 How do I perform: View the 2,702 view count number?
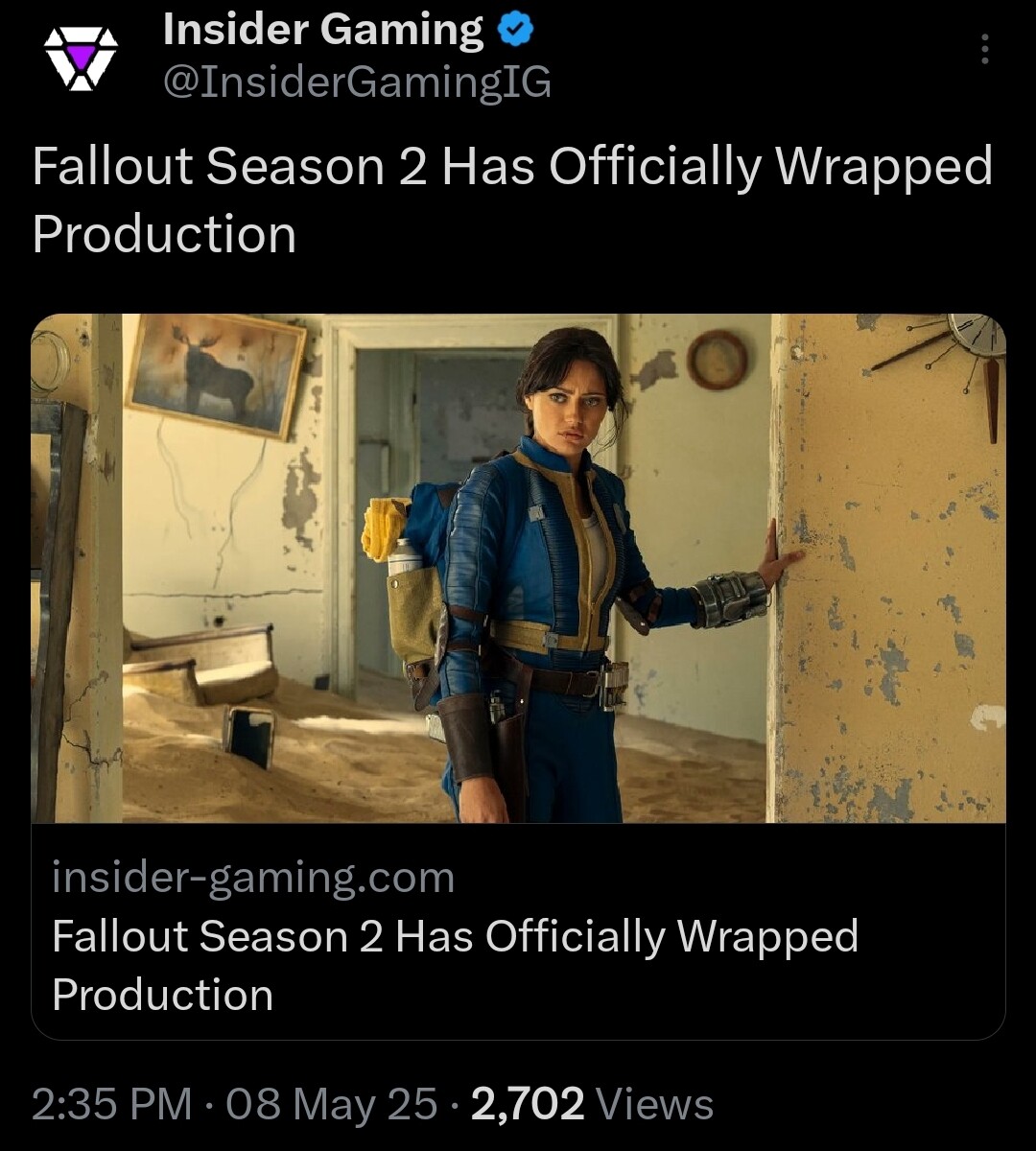click(x=527, y=1104)
